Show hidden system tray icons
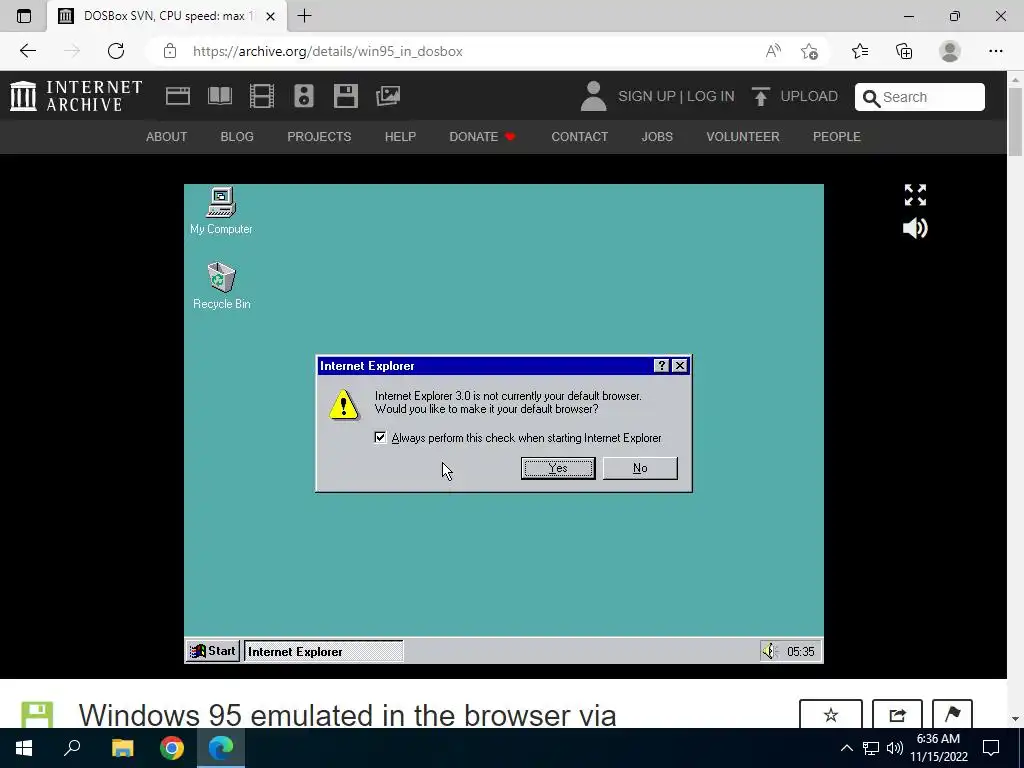The image size is (1024, 768). [846, 748]
